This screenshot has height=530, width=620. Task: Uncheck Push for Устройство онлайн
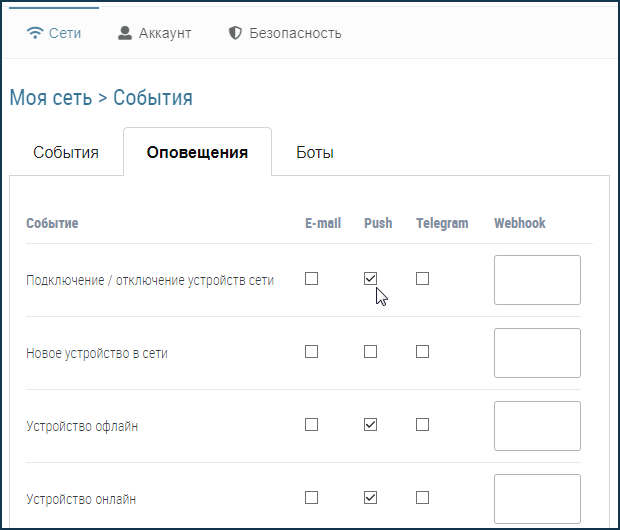point(371,497)
